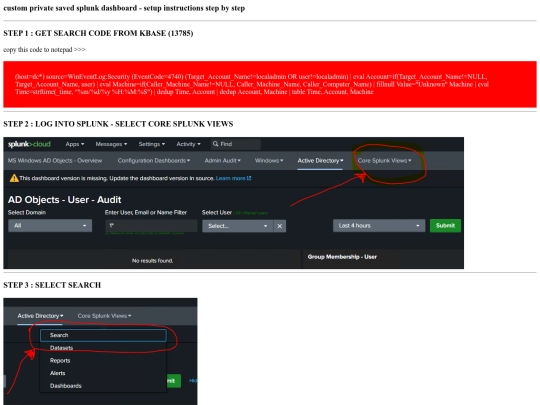Screen dimensions: 540x405
Task: Open Core Splunk Views in Step 3
Action: (104, 316)
